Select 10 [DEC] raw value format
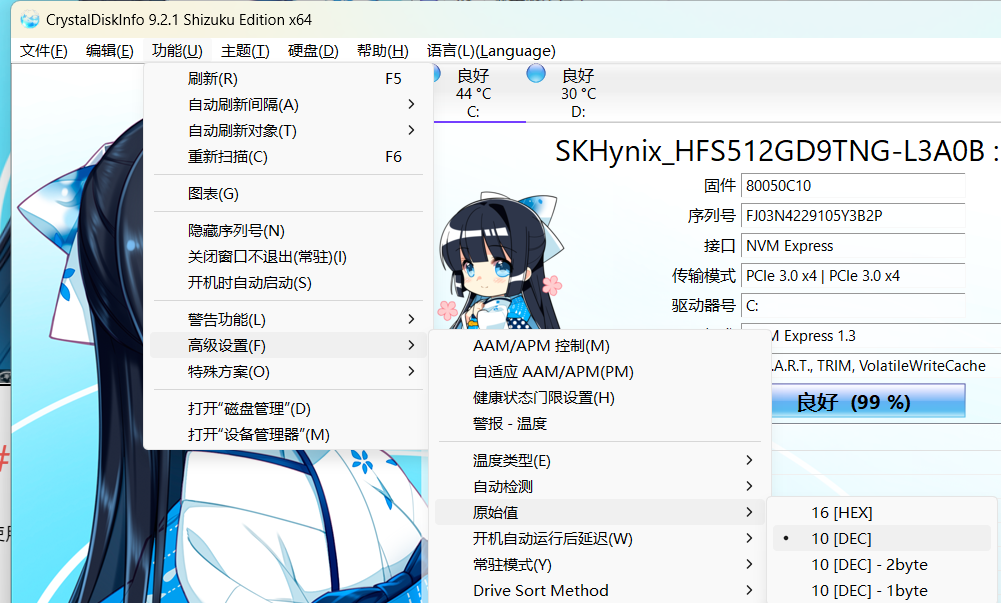1001x603 pixels. pyautogui.click(x=882, y=539)
